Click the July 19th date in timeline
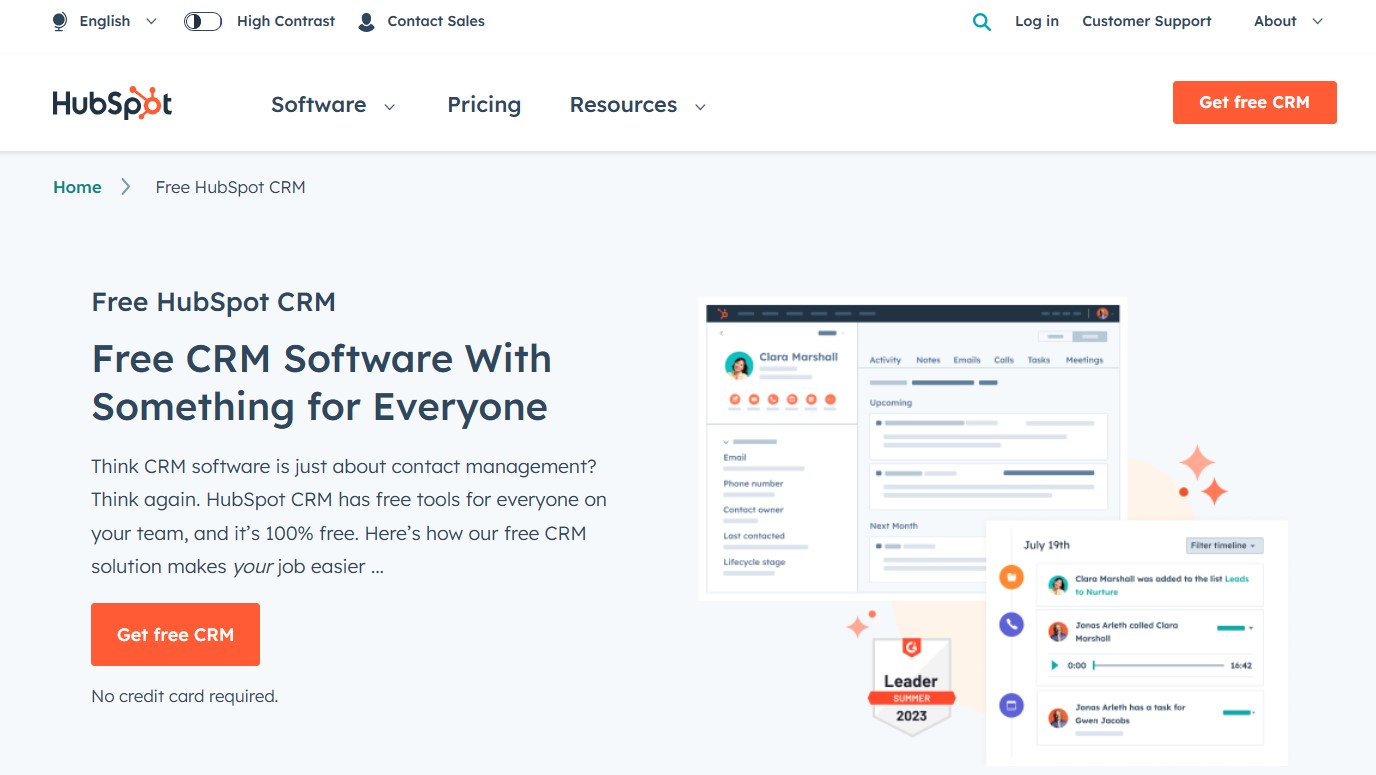Screen dimensions: 1376x775 [1047, 545]
